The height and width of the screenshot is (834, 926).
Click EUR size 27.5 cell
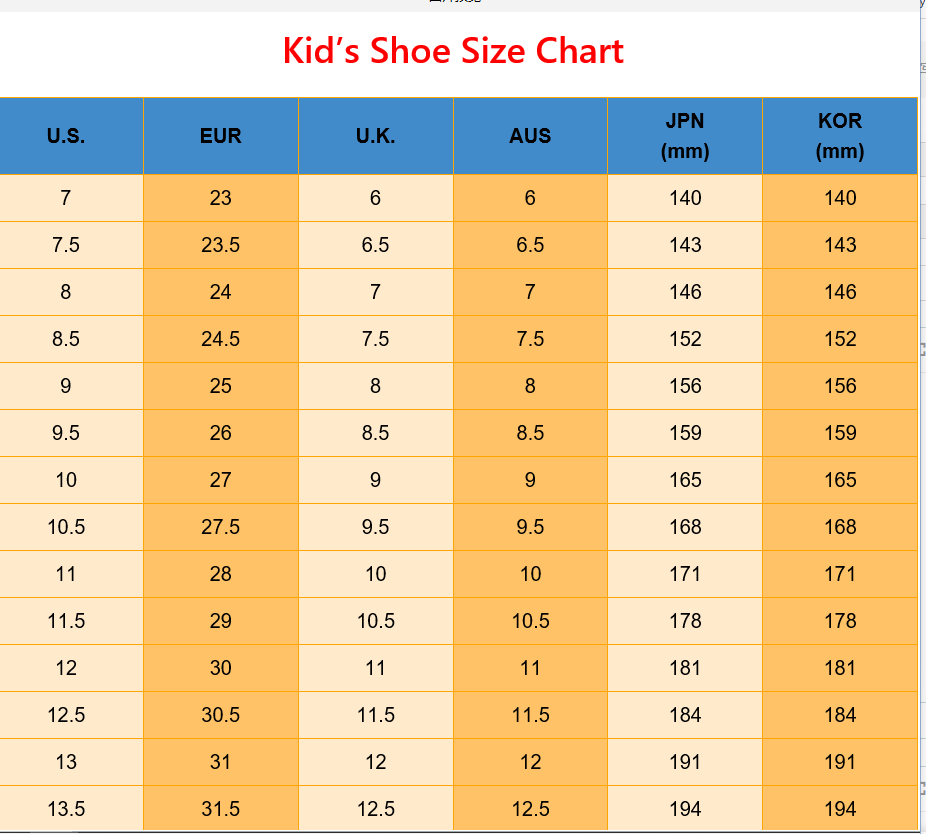point(220,527)
